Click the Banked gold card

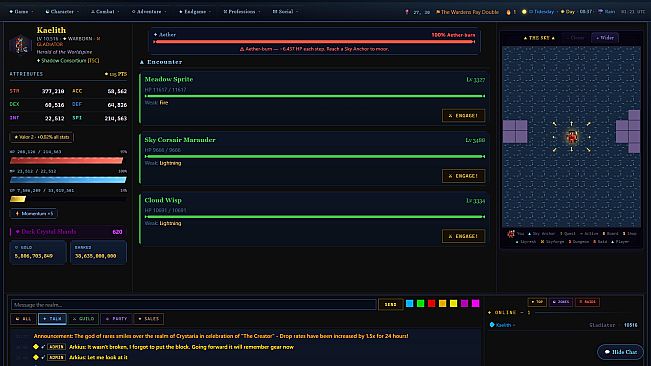98,252
